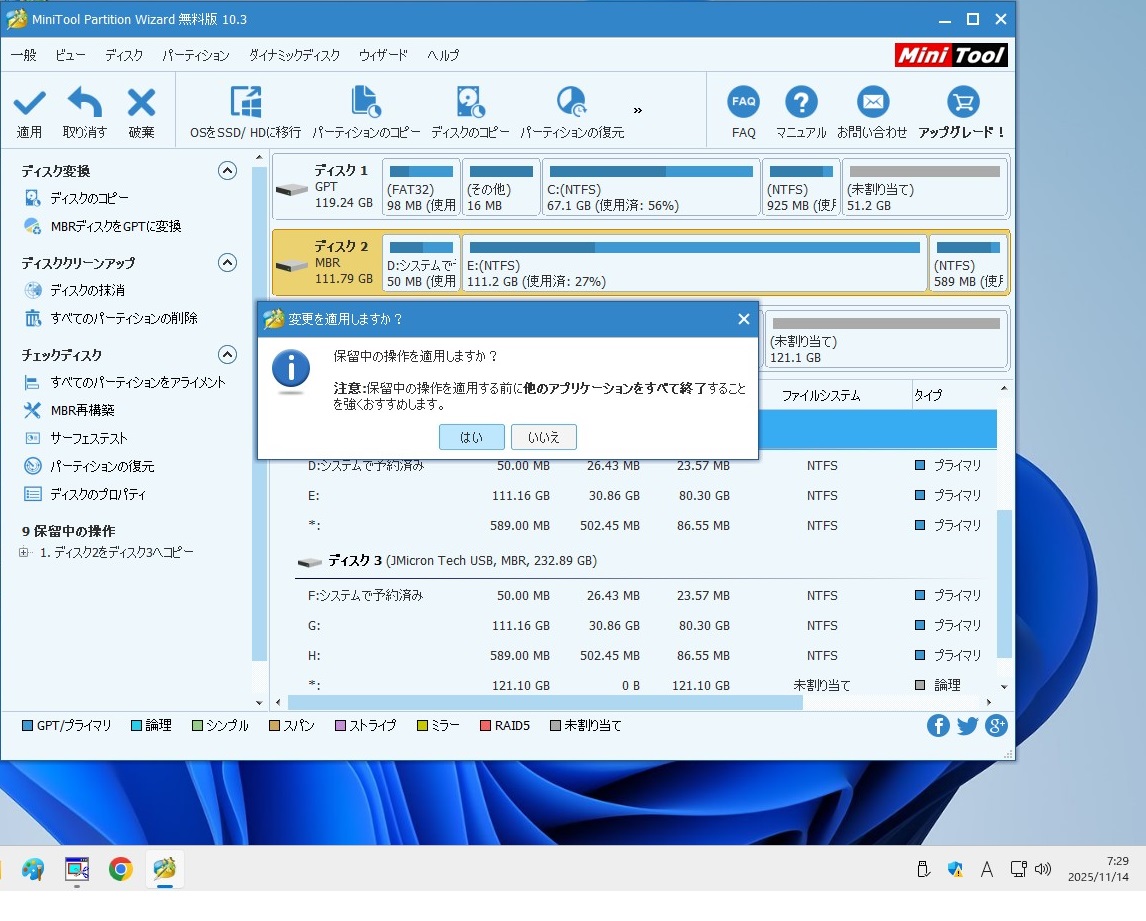Click the 取り消す (Undo) arrow icon

[84, 103]
